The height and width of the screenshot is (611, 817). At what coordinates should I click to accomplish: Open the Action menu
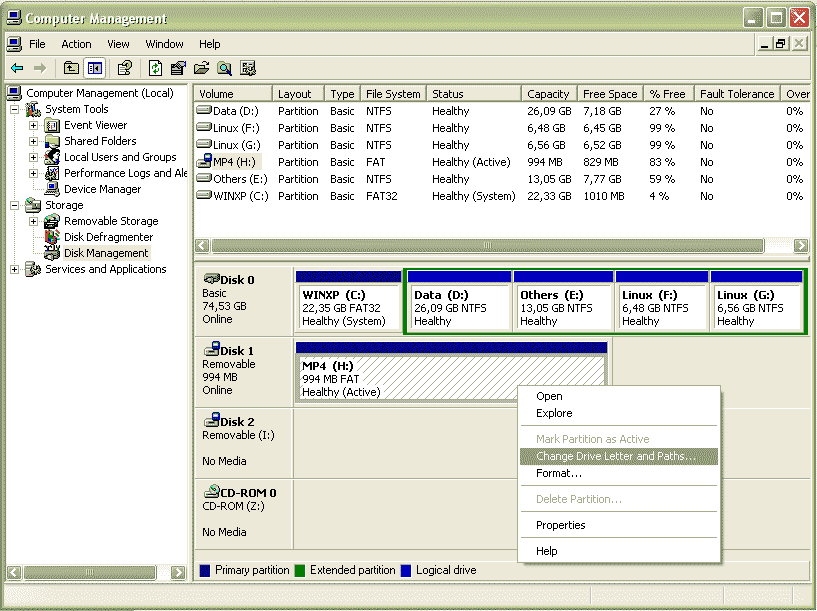pyautogui.click(x=76, y=44)
